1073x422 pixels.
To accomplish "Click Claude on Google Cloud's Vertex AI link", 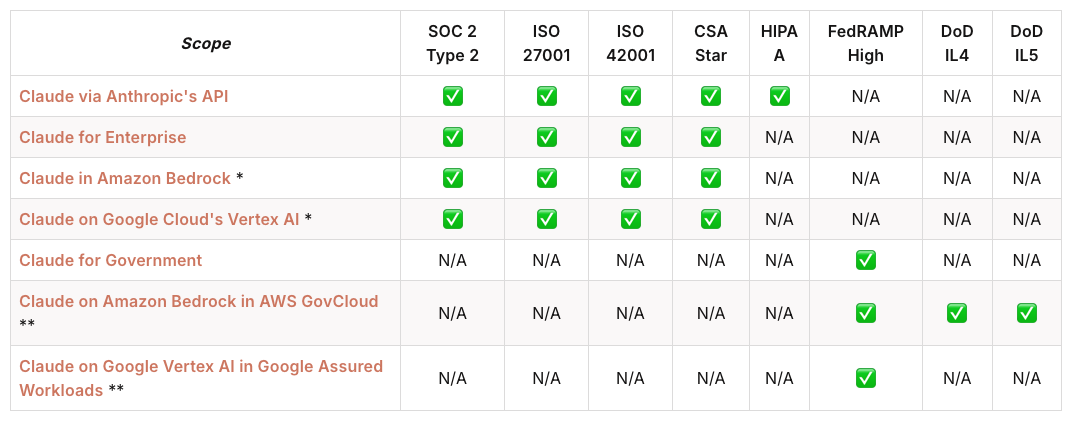I will point(159,219).
